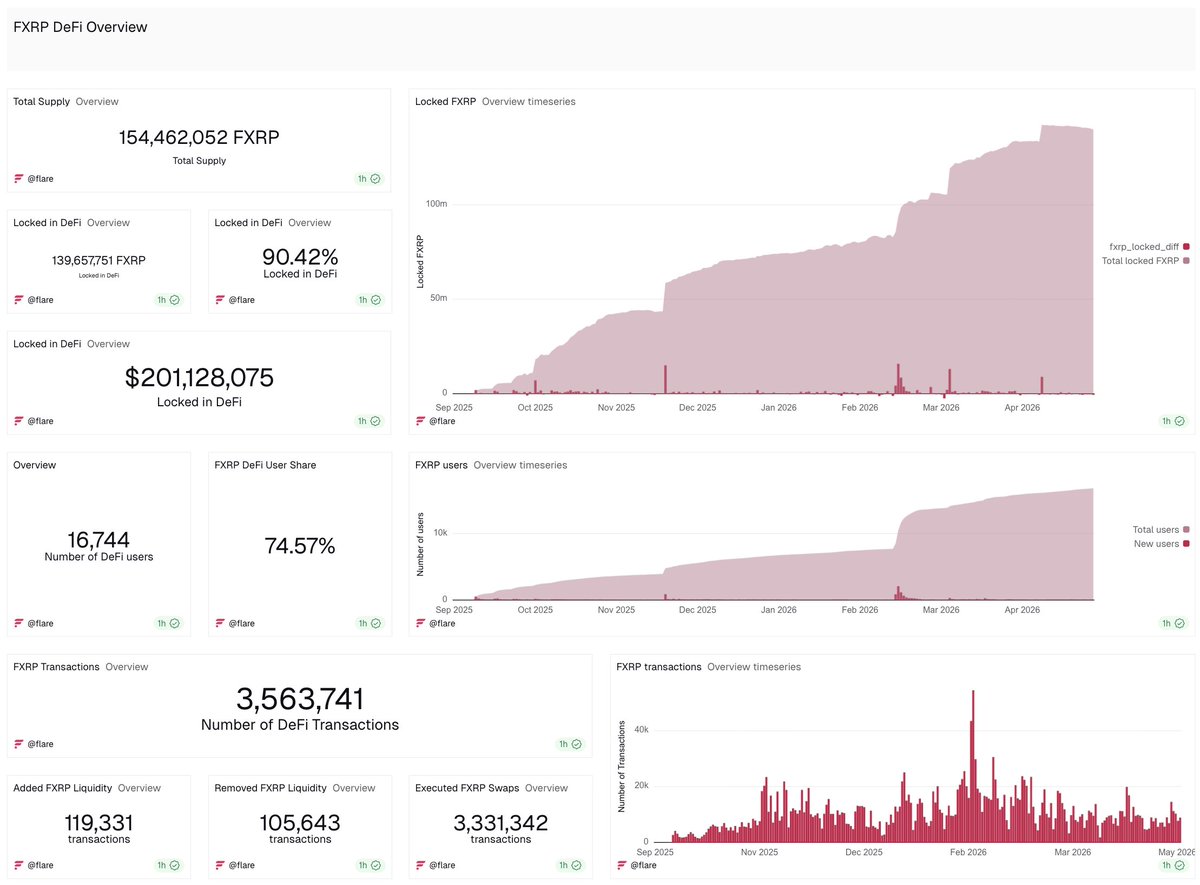Screen dimensions: 1200x885
Task: Click the Flare logo in Added FXRP Liquidity card
Action: (x=18, y=865)
